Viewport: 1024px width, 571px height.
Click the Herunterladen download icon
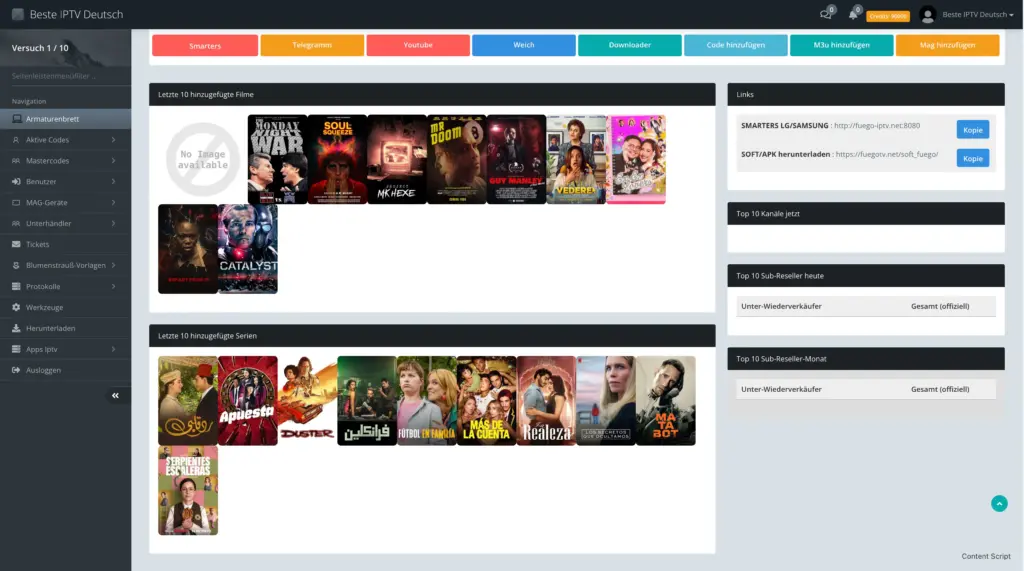16,328
